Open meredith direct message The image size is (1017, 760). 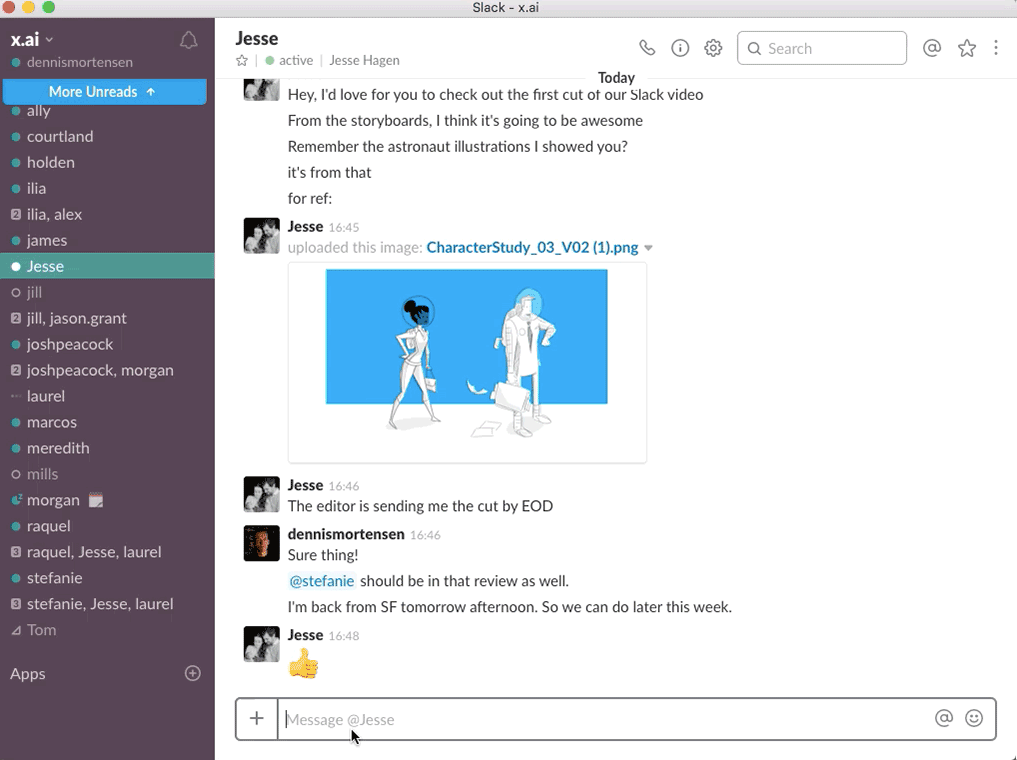coord(107,447)
